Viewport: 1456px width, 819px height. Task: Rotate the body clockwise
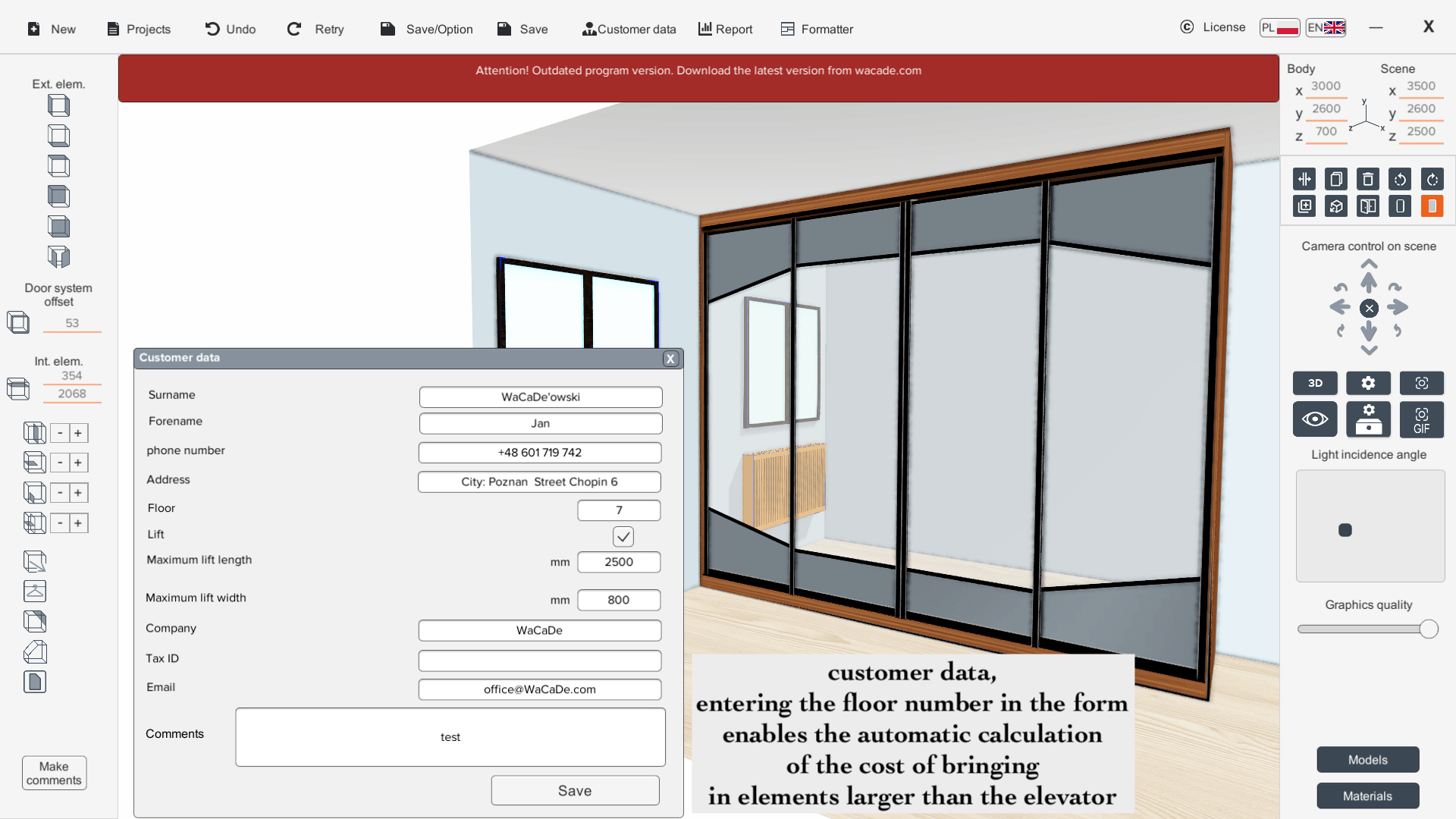(x=1432, y=180)
